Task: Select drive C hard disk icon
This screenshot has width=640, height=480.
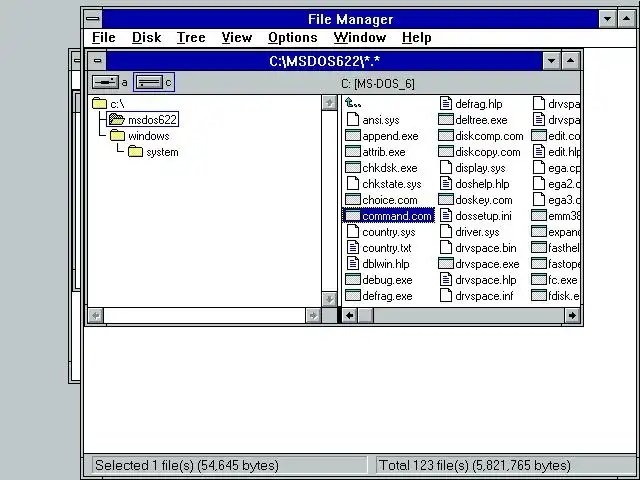Action: (x=149, y=82)
